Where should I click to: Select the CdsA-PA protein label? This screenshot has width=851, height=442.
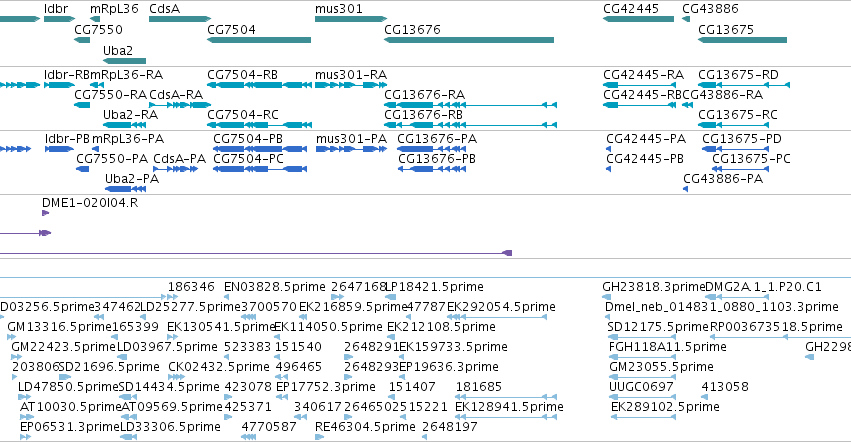coord(180,159)
